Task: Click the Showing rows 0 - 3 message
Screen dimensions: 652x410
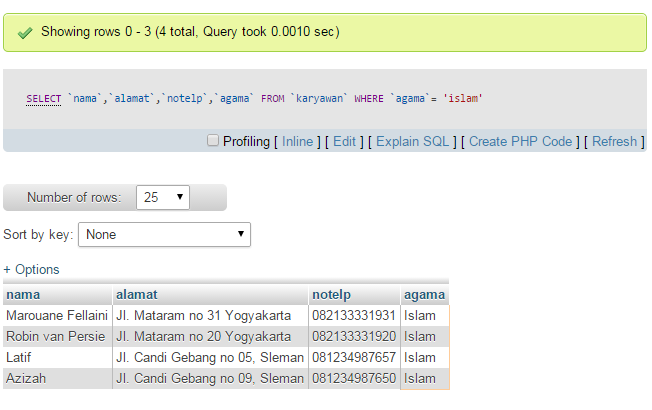Action: pos(190,32)
